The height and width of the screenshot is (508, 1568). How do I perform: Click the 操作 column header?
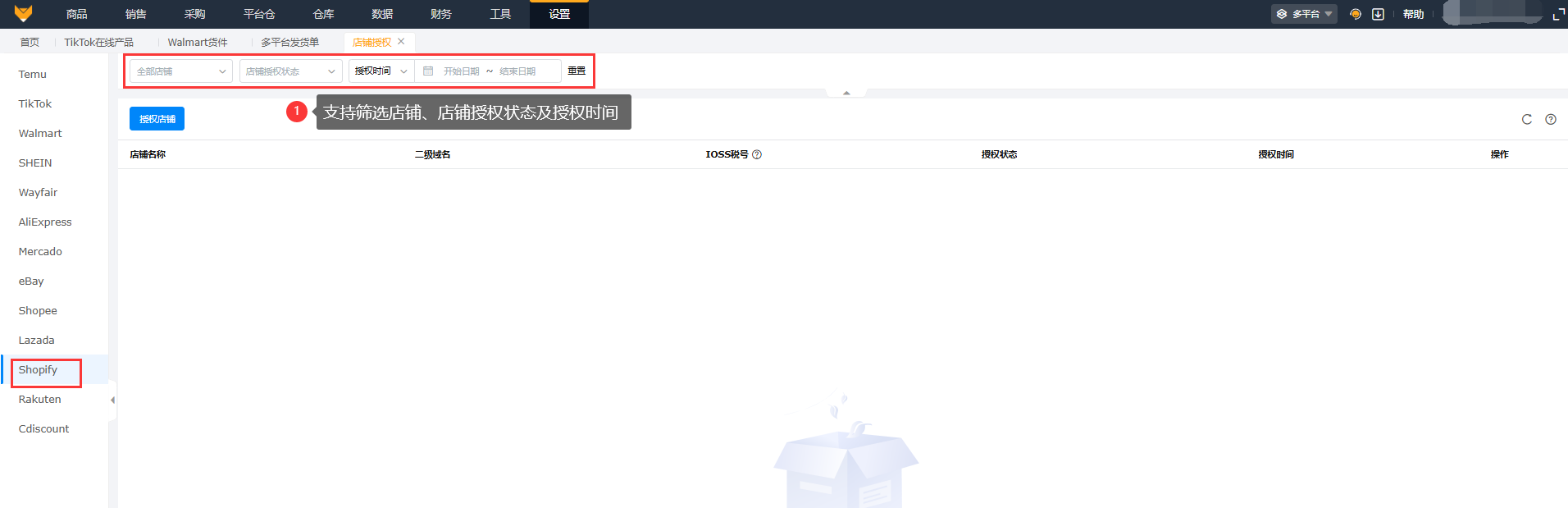pos(1499,154)
